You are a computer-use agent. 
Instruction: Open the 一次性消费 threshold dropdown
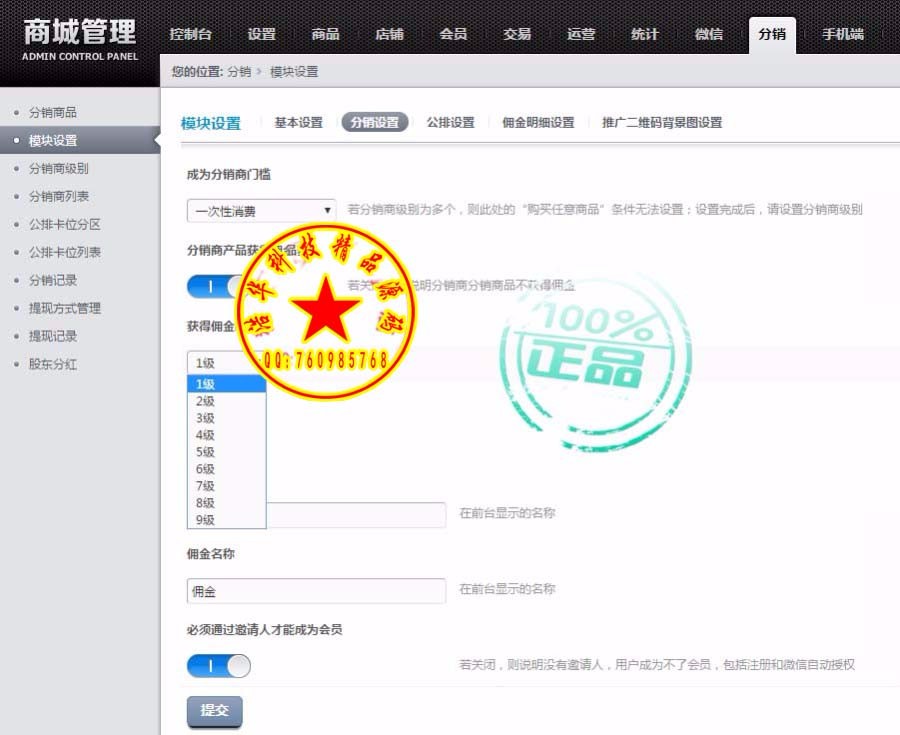261,211
